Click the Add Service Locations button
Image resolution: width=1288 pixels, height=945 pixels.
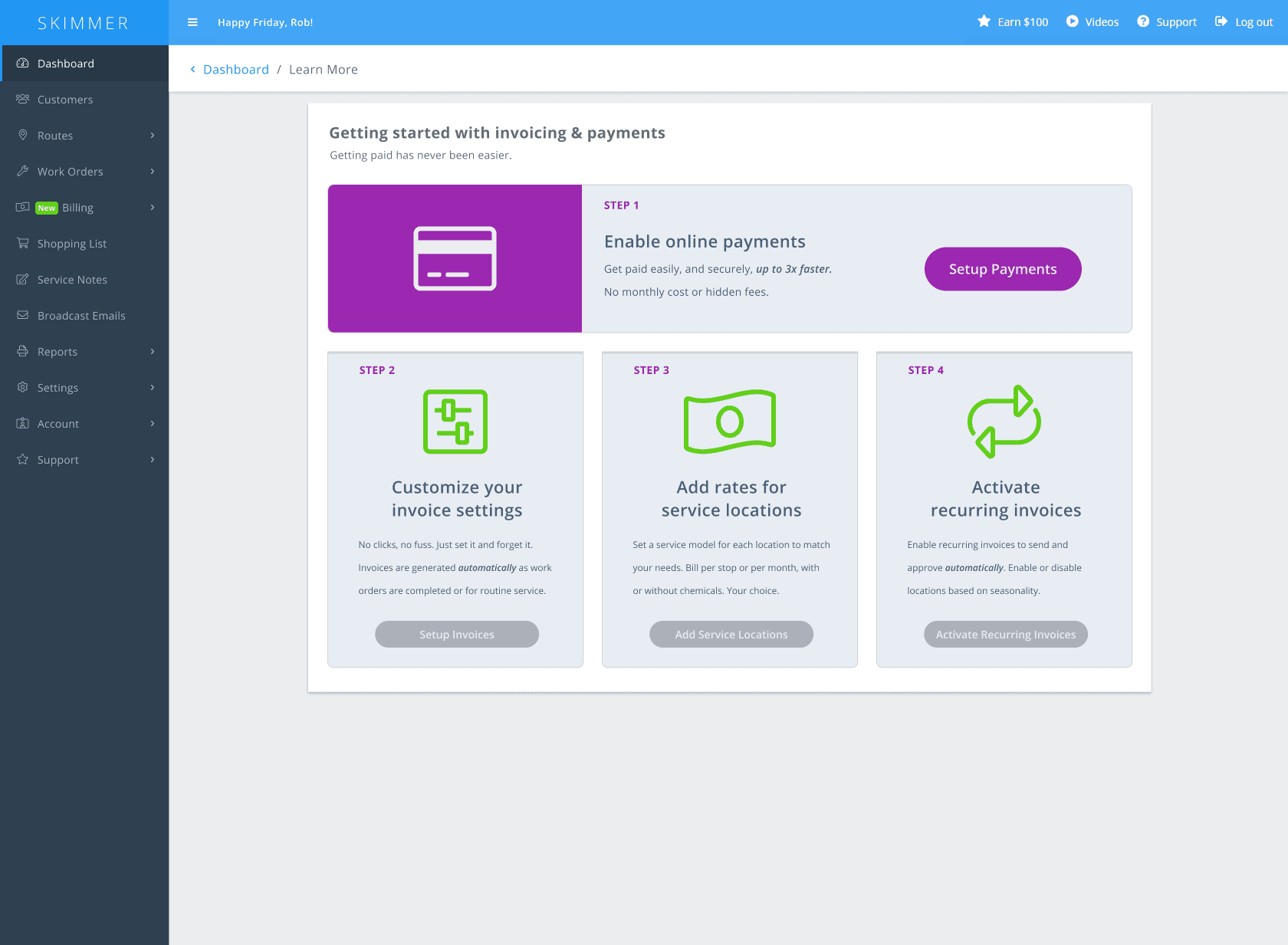pyautogui.click(x=731, y=635)
